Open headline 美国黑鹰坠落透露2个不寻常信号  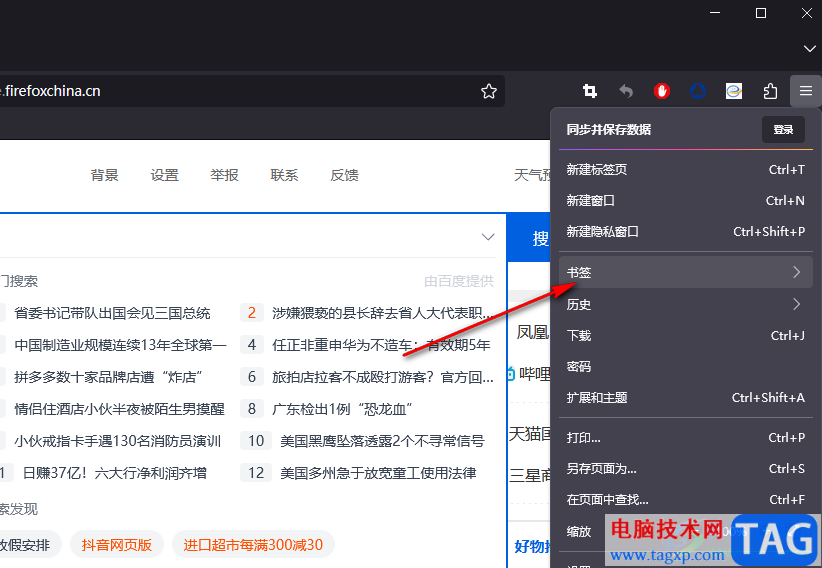pos(382,441)
